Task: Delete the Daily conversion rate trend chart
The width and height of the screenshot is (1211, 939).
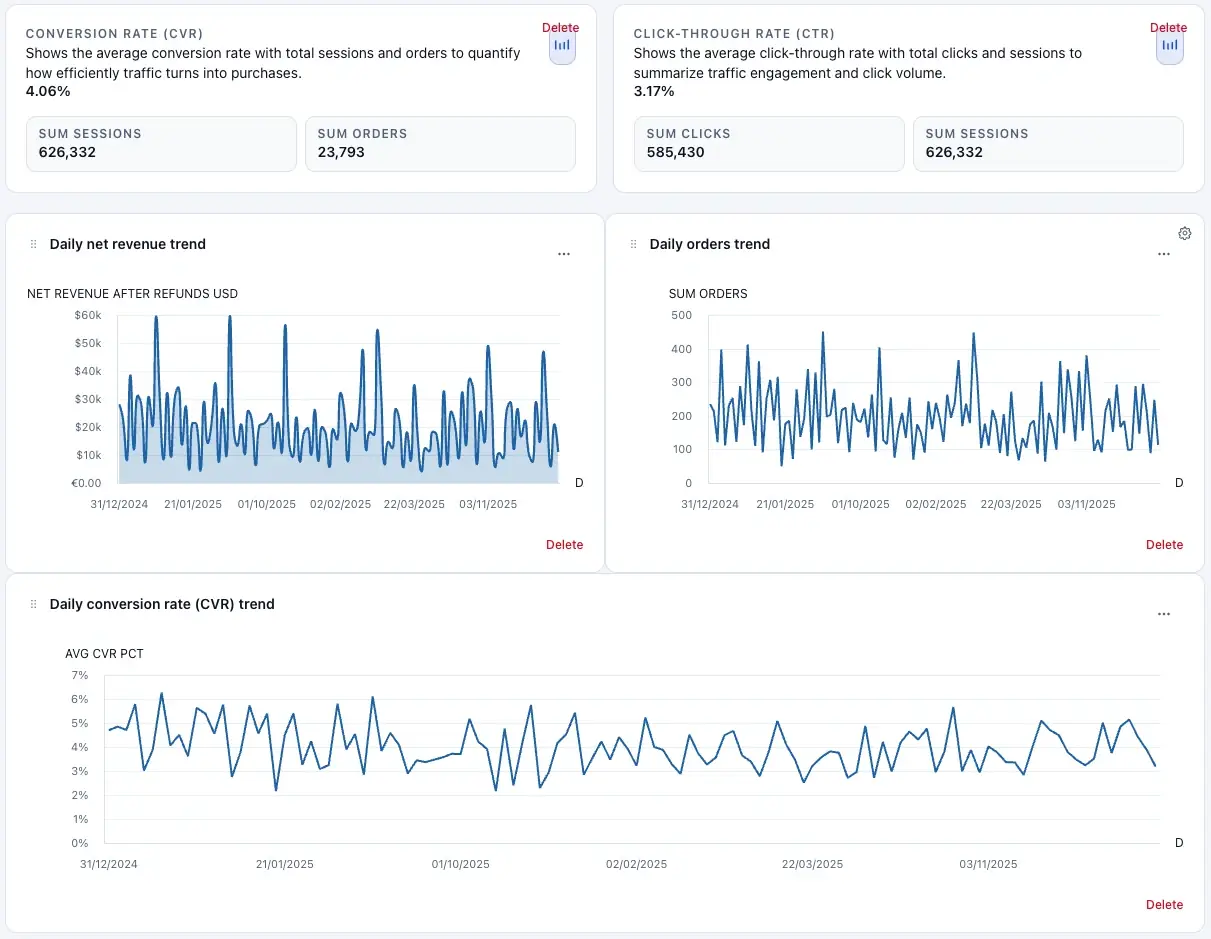Action: point(1164,904)
